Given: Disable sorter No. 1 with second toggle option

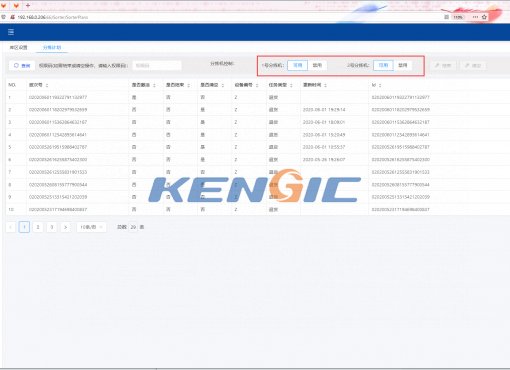Looking at the screenshot, I should pos(317,65).
